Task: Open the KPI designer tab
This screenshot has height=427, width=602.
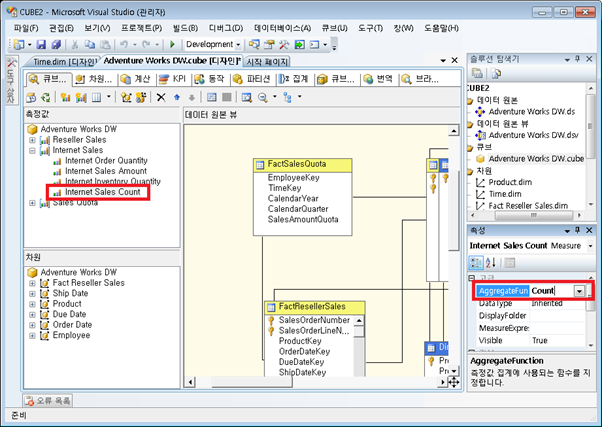Action: [x=173, y=79]
